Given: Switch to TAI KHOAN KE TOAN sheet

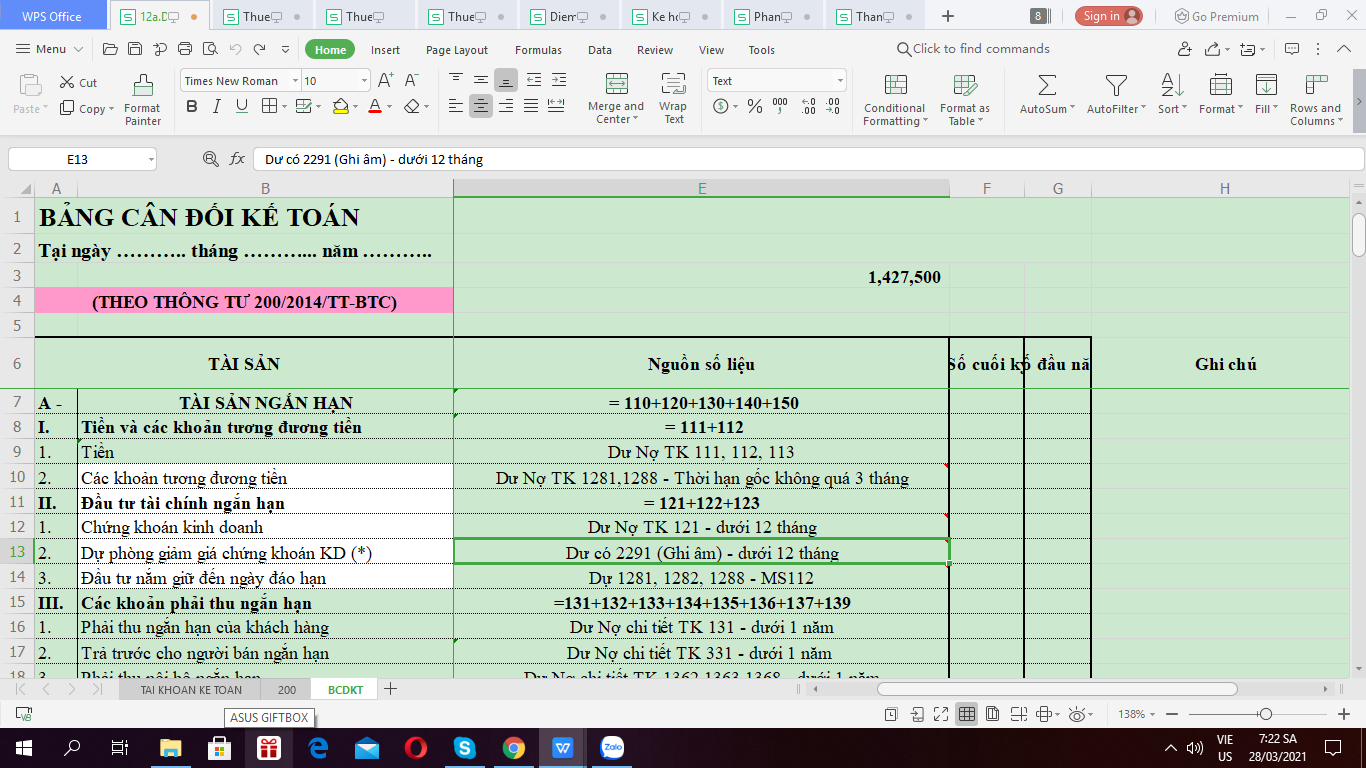Looking at the screenshot, I should click(191, 689).
